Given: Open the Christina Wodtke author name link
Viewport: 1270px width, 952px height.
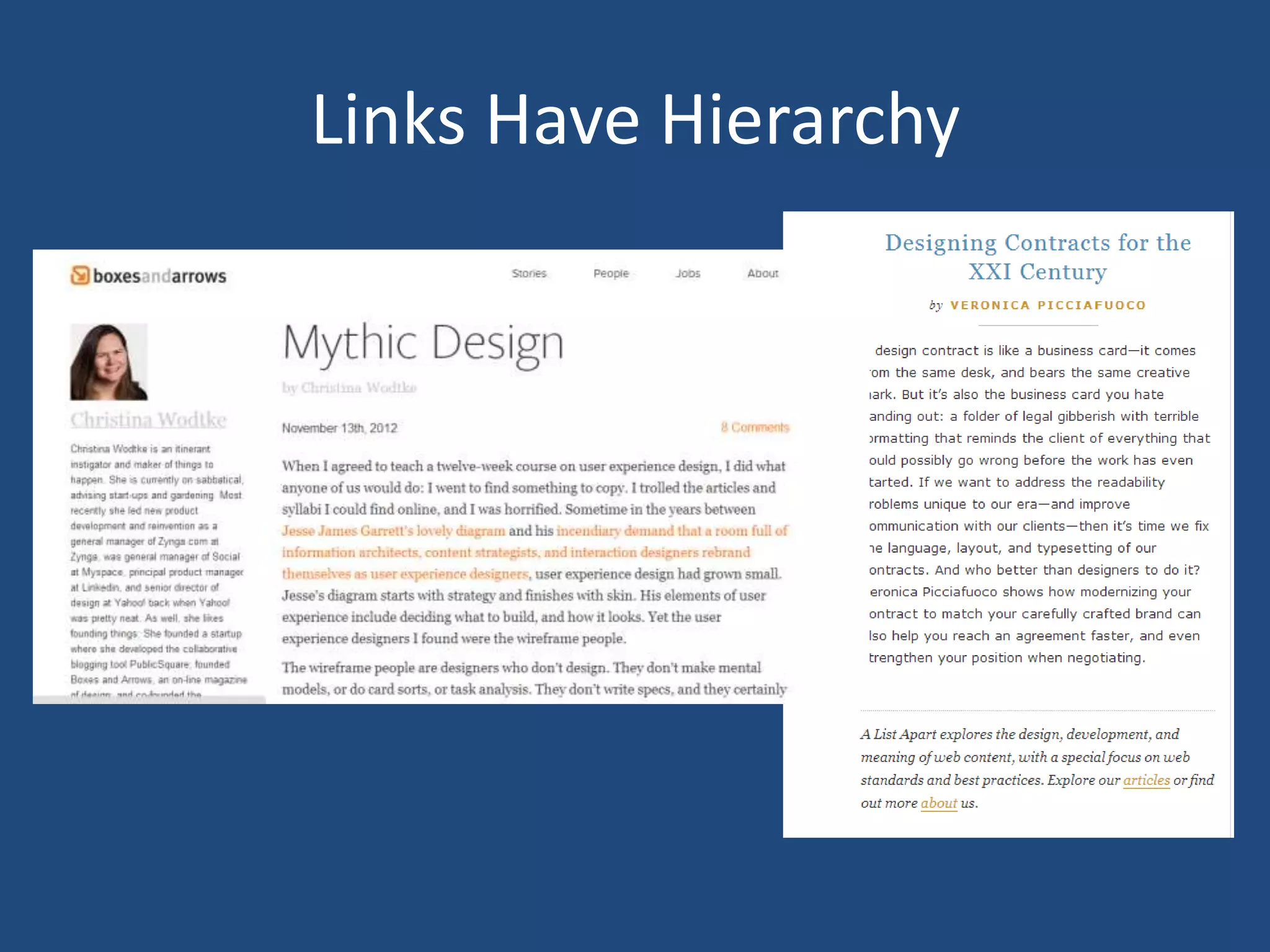Looking at the screenshot, I should coord(148,420).
